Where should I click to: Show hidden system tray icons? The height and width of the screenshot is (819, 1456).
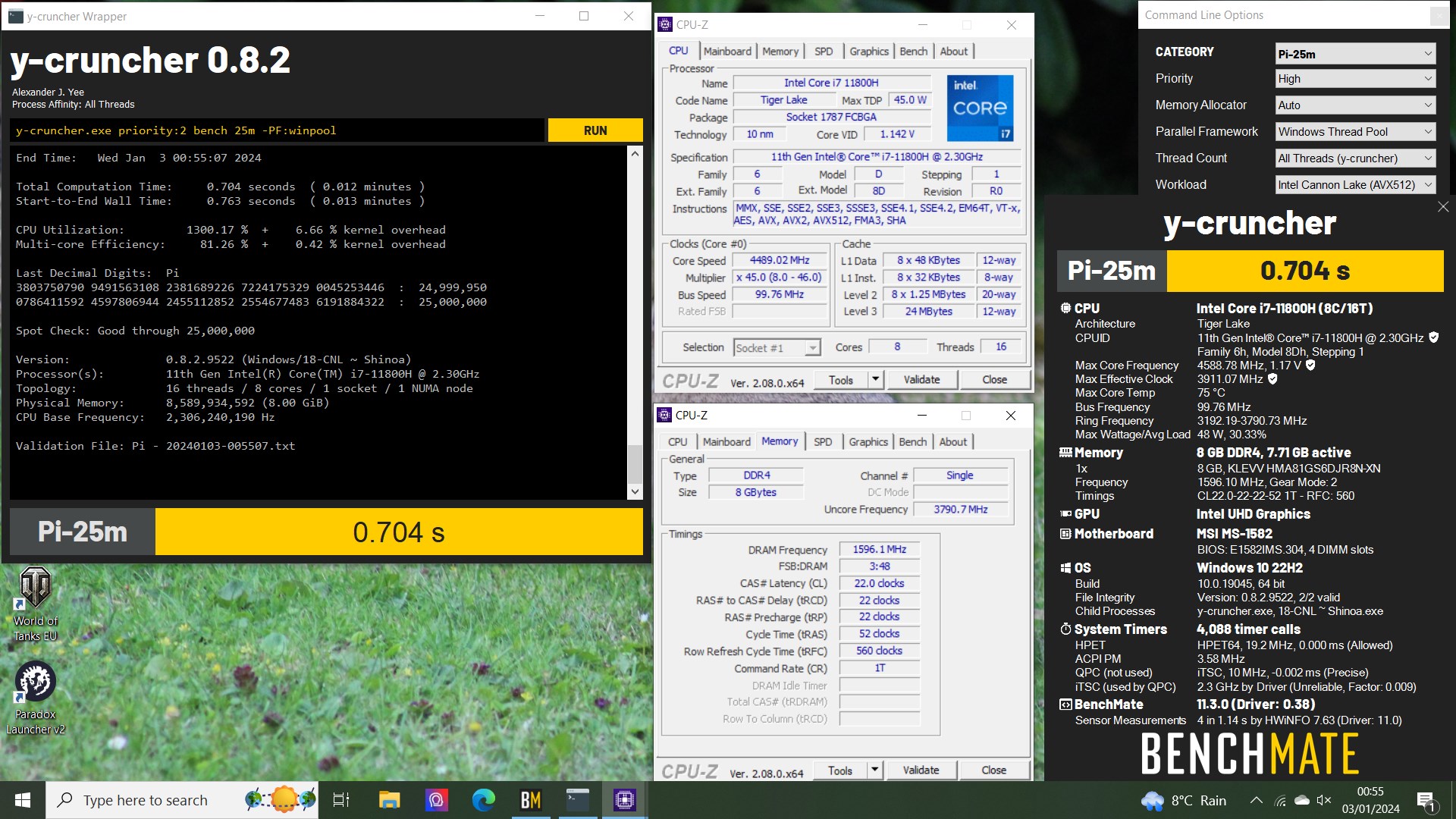click(1257, 800)
